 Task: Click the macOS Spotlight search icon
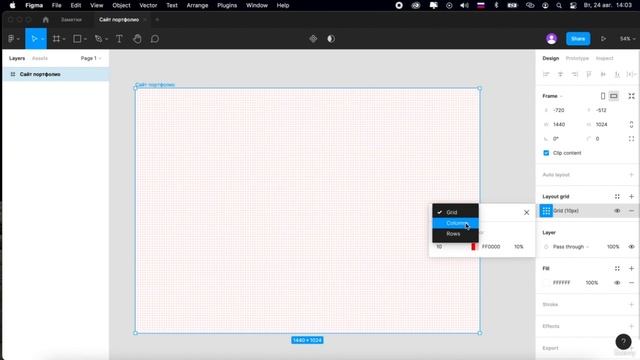(559, 5)
